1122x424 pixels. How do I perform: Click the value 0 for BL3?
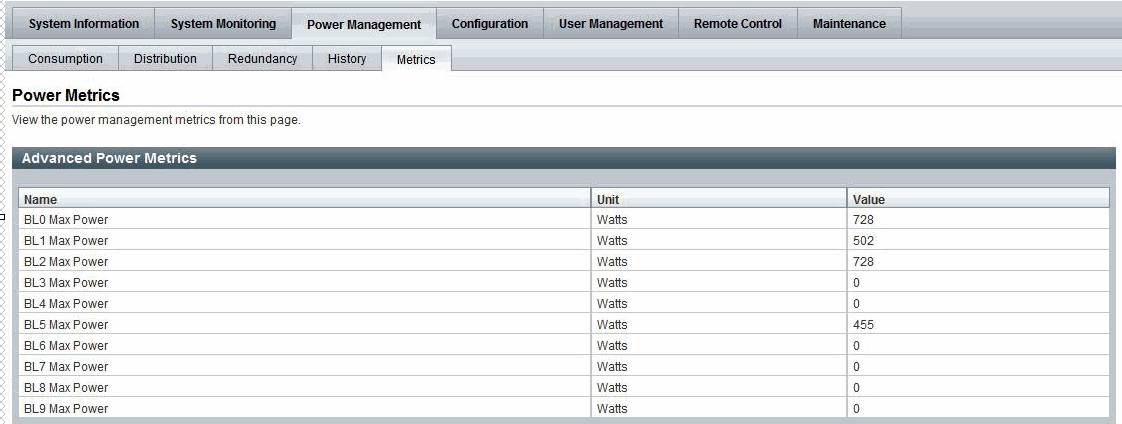tap(857, 282)
